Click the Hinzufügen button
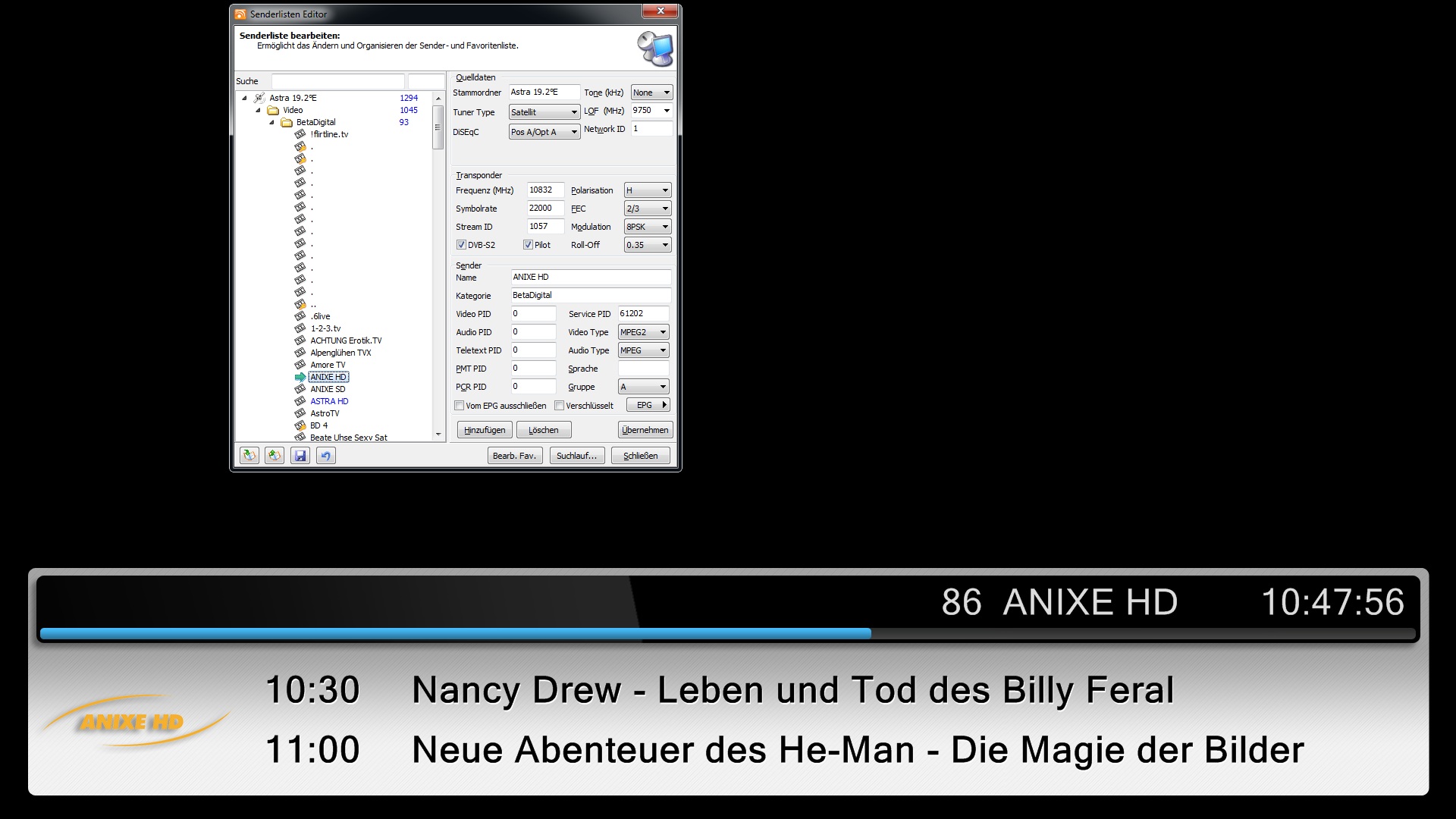This screenshot has height=819, width=1456. click(x=485, y=430)
